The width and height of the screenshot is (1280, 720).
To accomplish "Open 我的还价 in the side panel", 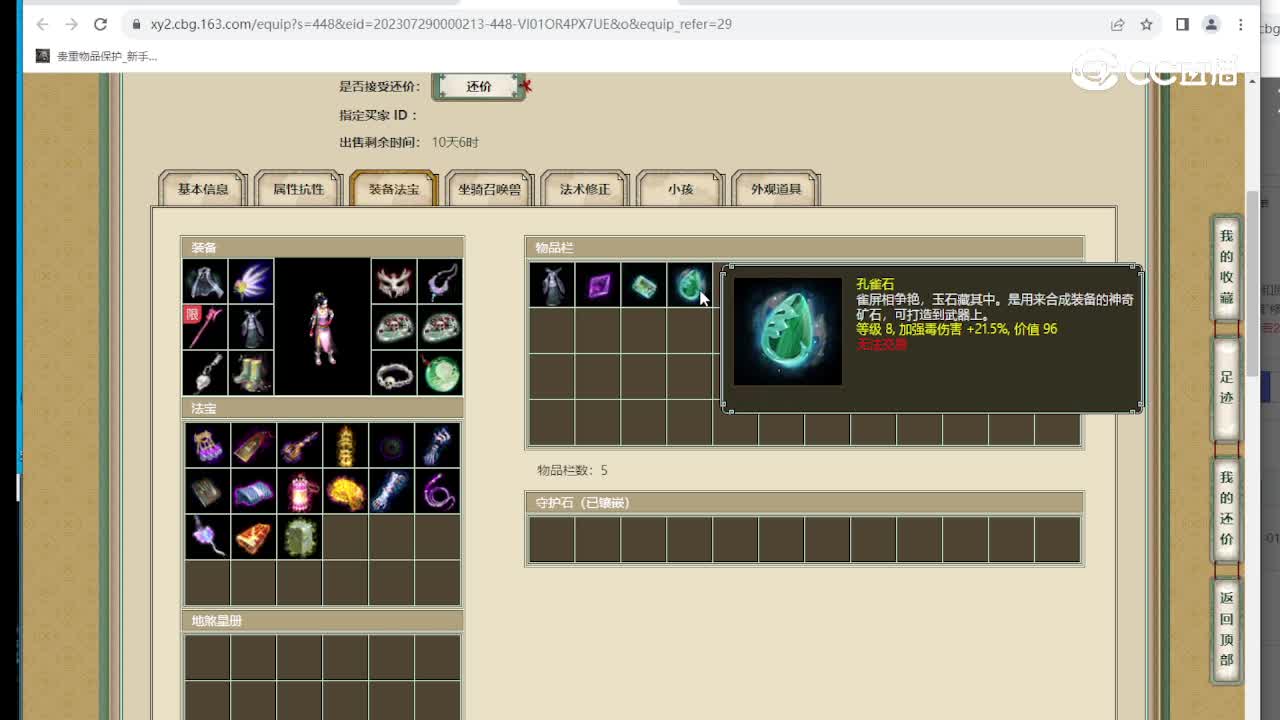I will pyautogui.click(x=1227, y=508).
